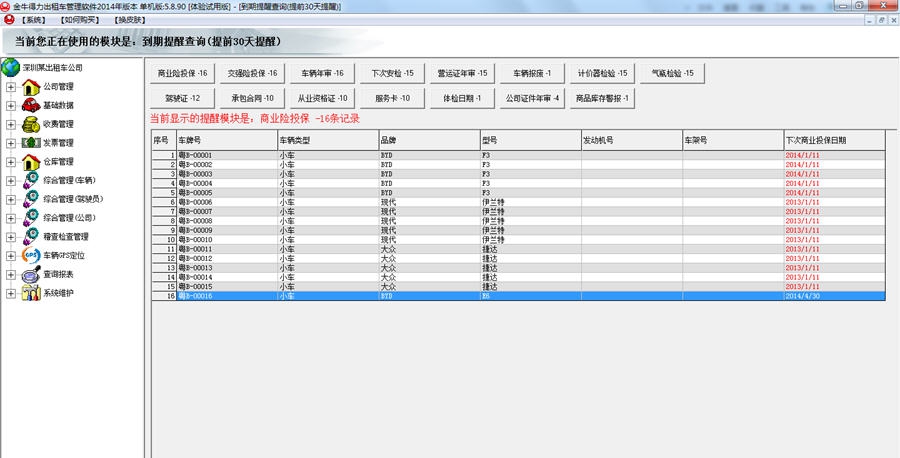Click the 大众 brand cell in row 15

pyautogui.click(x=429, y=286)
